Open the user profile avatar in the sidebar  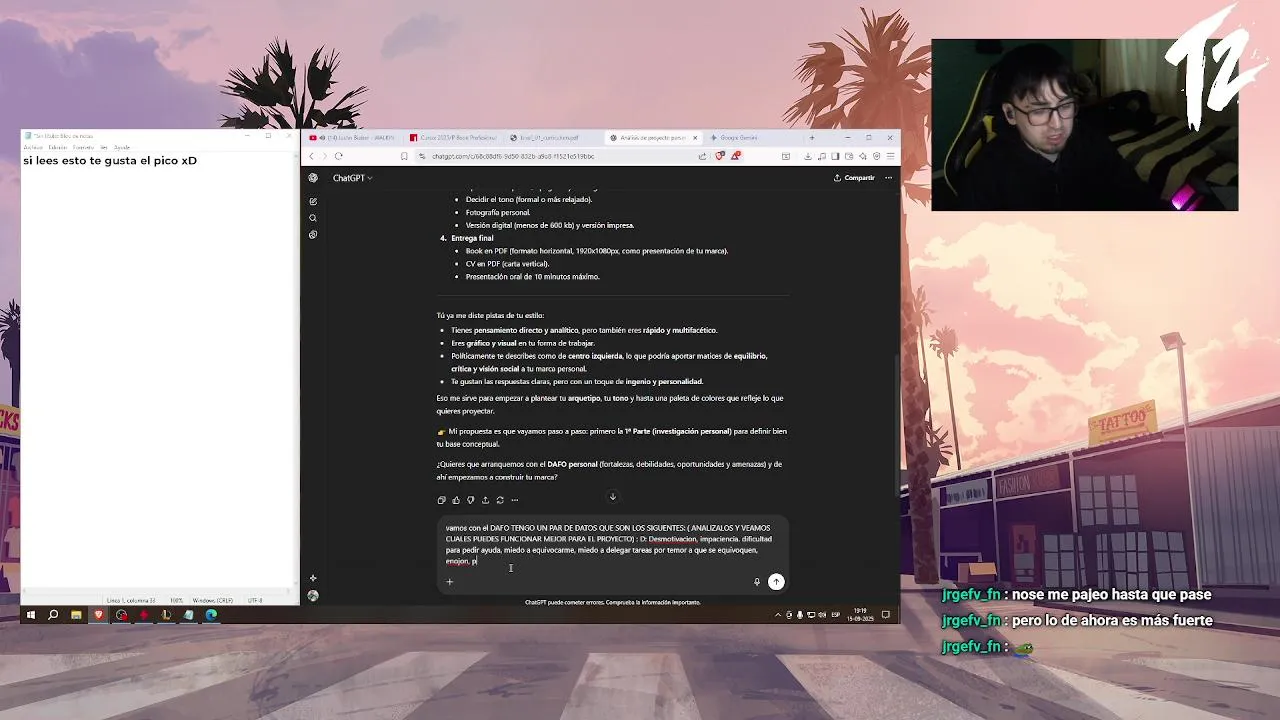pos(313,595)
